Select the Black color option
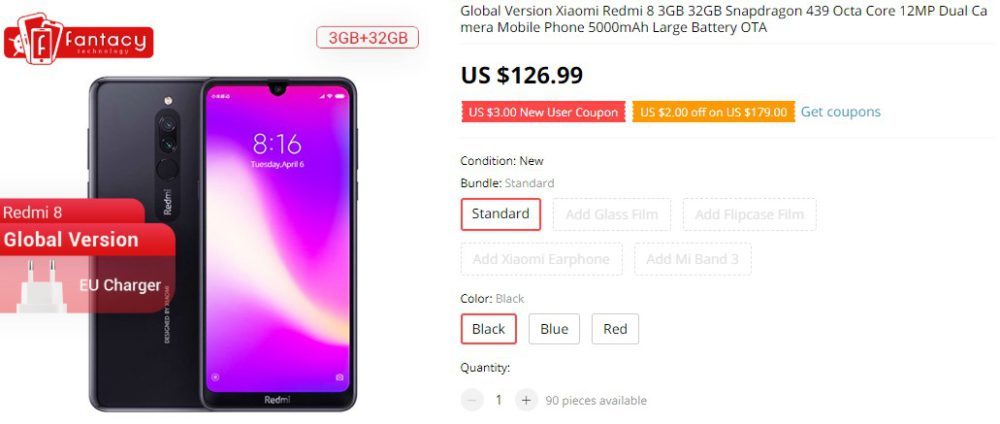The image size is (1000, 424). (x=489, y=329)
